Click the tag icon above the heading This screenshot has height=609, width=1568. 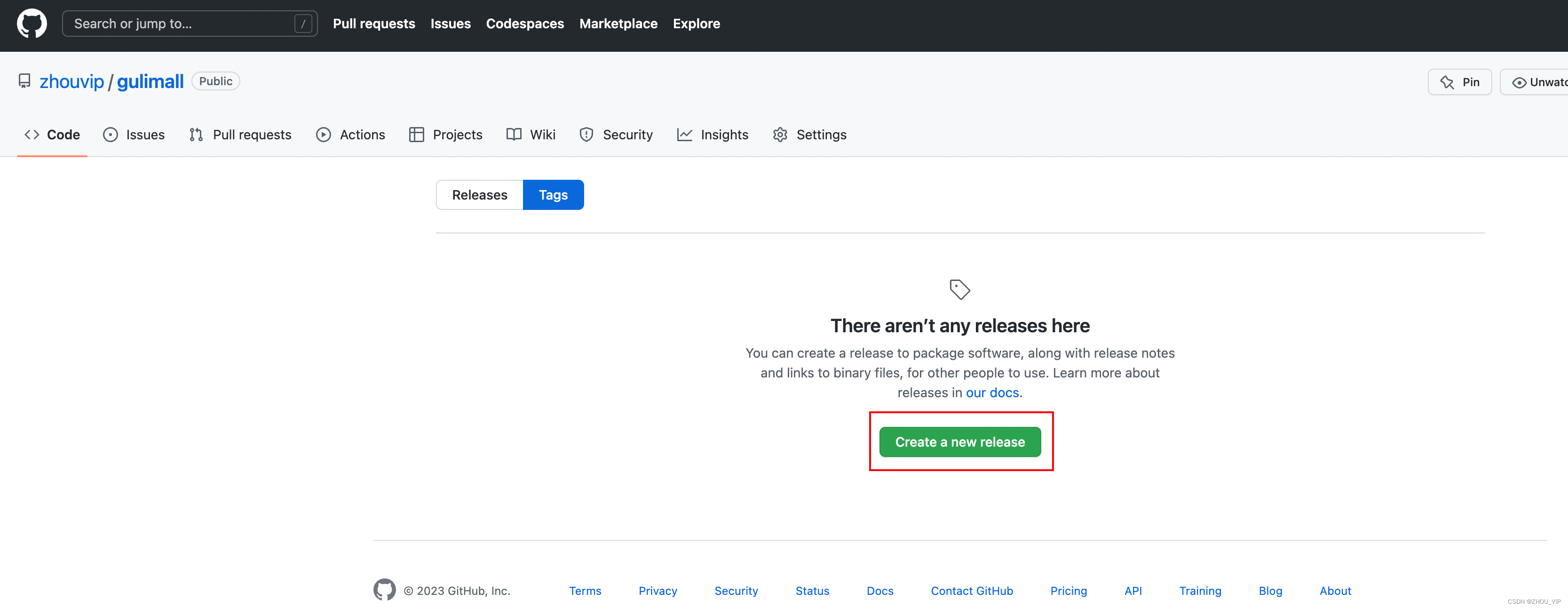tap(959, 289)
